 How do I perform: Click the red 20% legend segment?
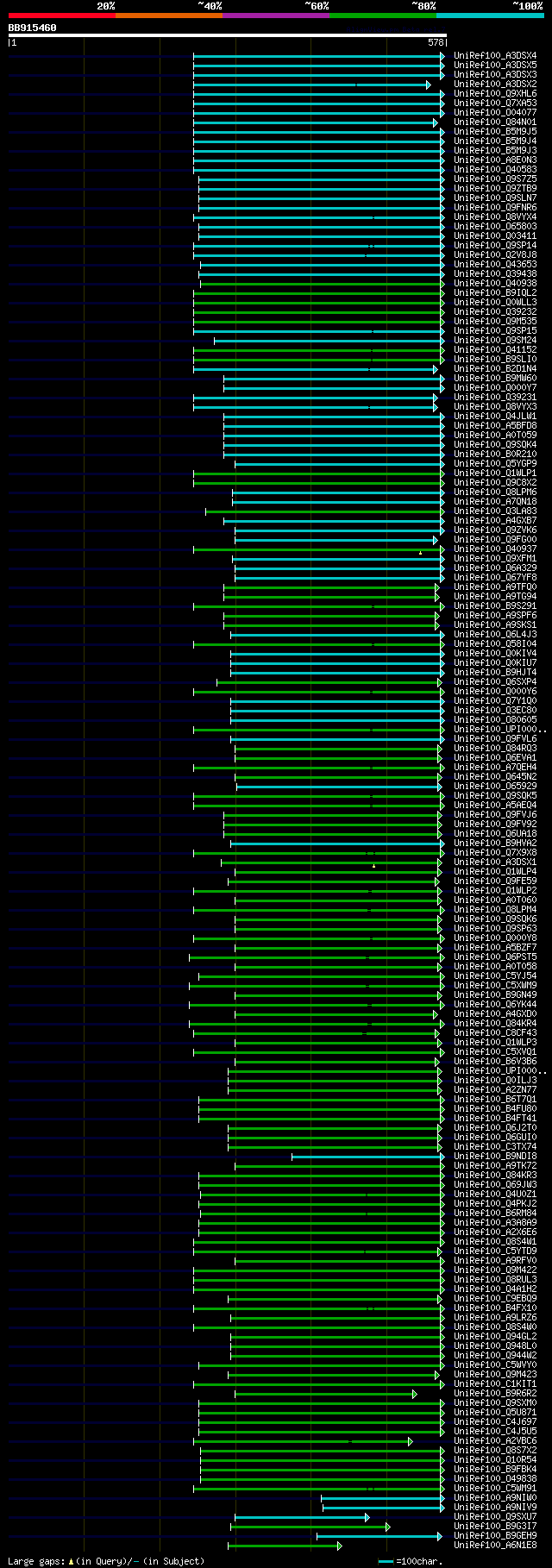pos(62,16)
